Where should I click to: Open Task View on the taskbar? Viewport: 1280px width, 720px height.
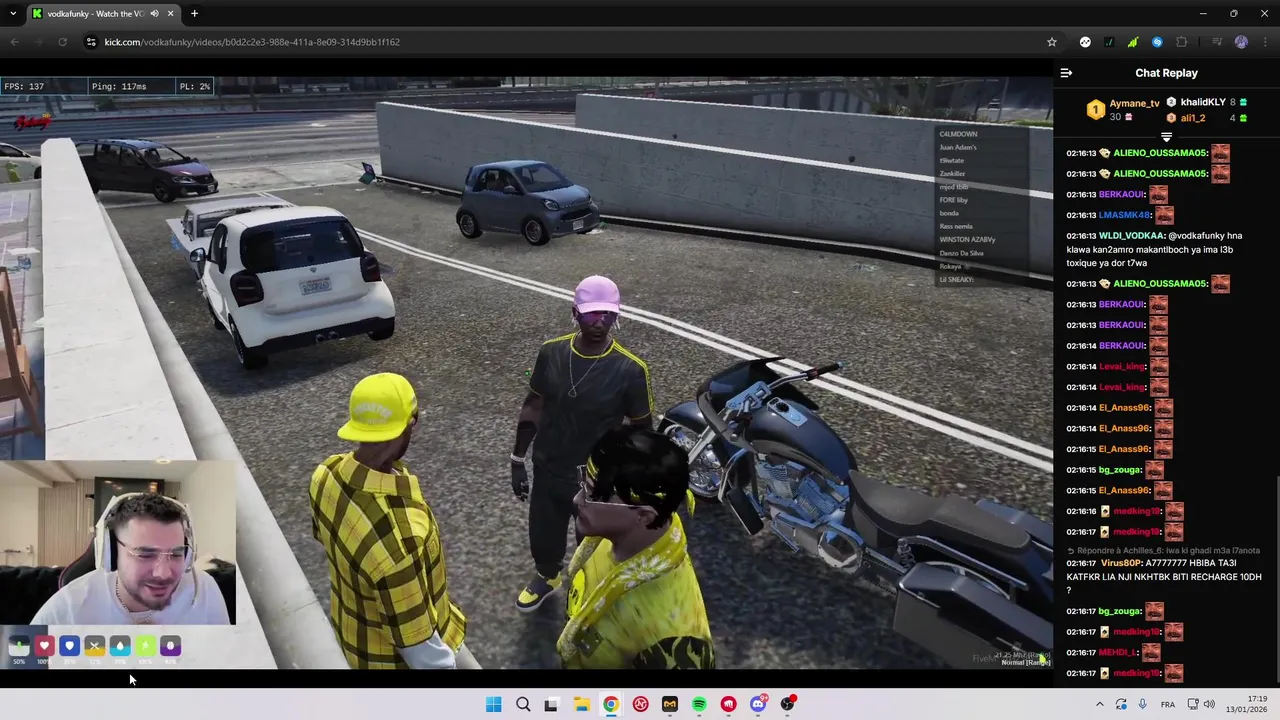(x=551, y=705)
